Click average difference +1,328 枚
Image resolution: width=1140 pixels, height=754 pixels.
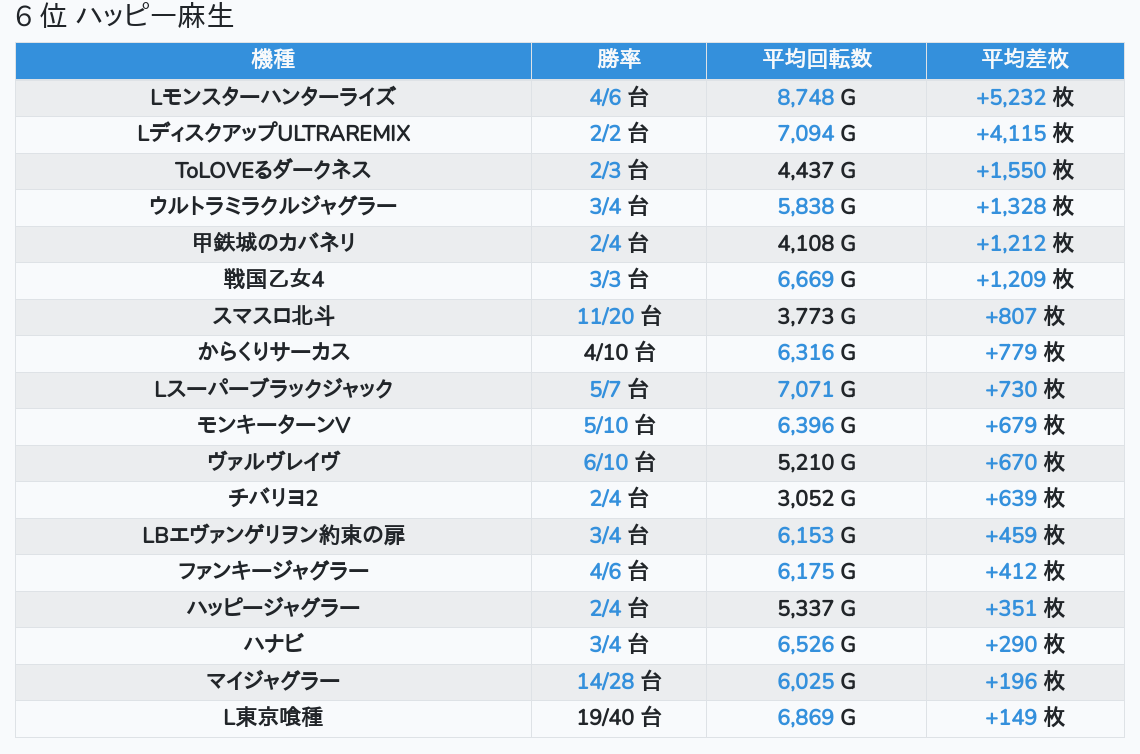(1025, 206)
